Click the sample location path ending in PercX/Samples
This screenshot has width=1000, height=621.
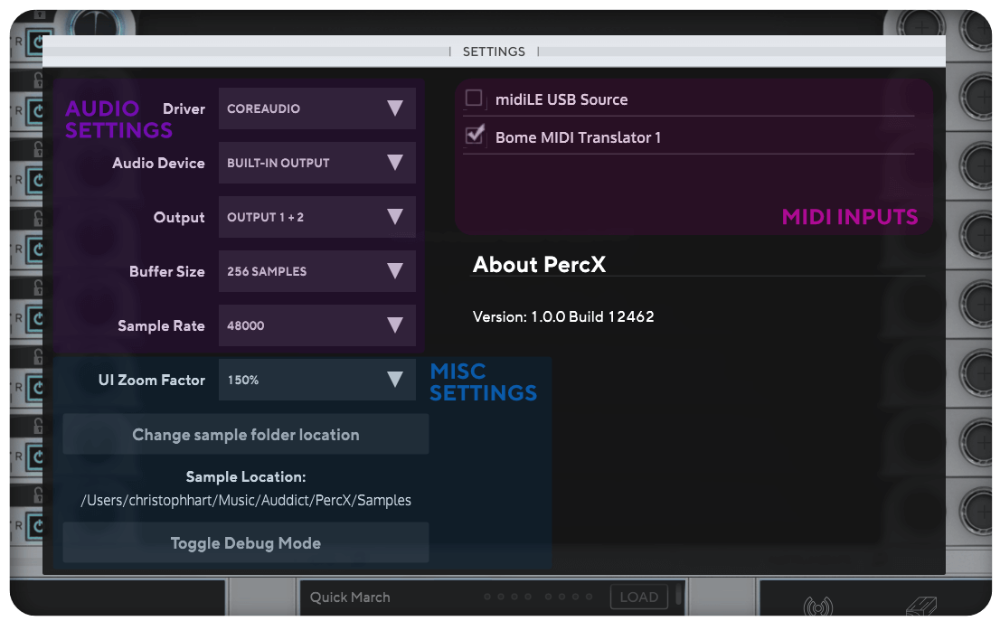pyautogui.click(x=246, y=500)
